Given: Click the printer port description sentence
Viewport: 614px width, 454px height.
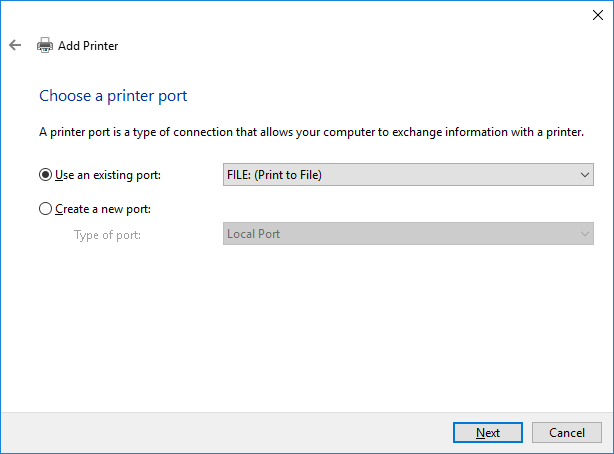Looking at the screenshot, I should pos(311,132).
